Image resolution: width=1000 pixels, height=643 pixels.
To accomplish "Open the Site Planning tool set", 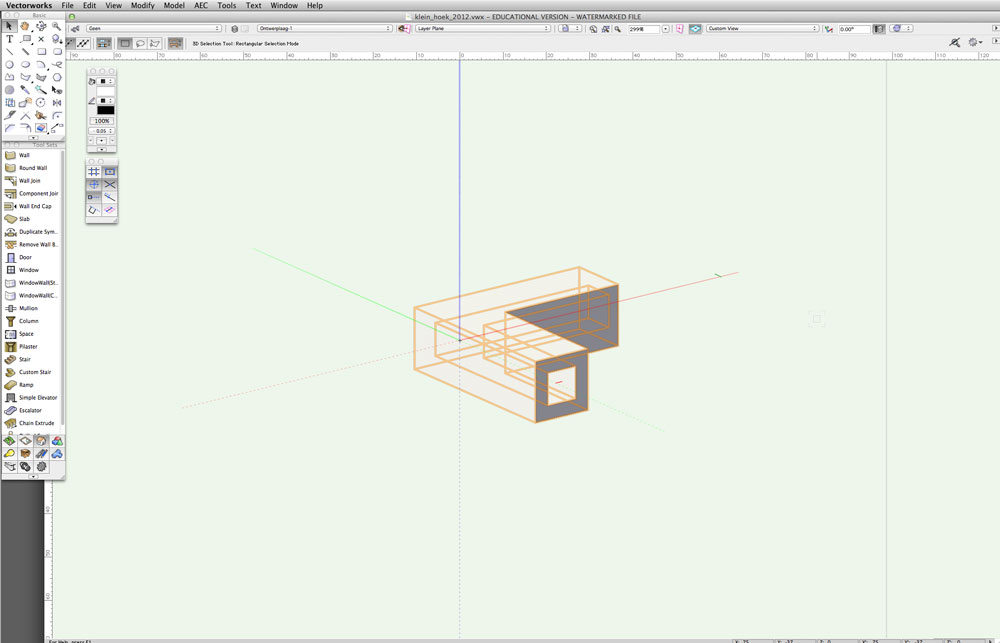I will coord(9,441).
